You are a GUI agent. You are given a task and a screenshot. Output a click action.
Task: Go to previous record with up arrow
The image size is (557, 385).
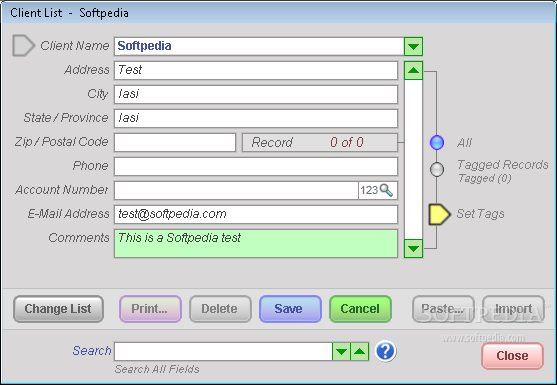tap(413, 70)
